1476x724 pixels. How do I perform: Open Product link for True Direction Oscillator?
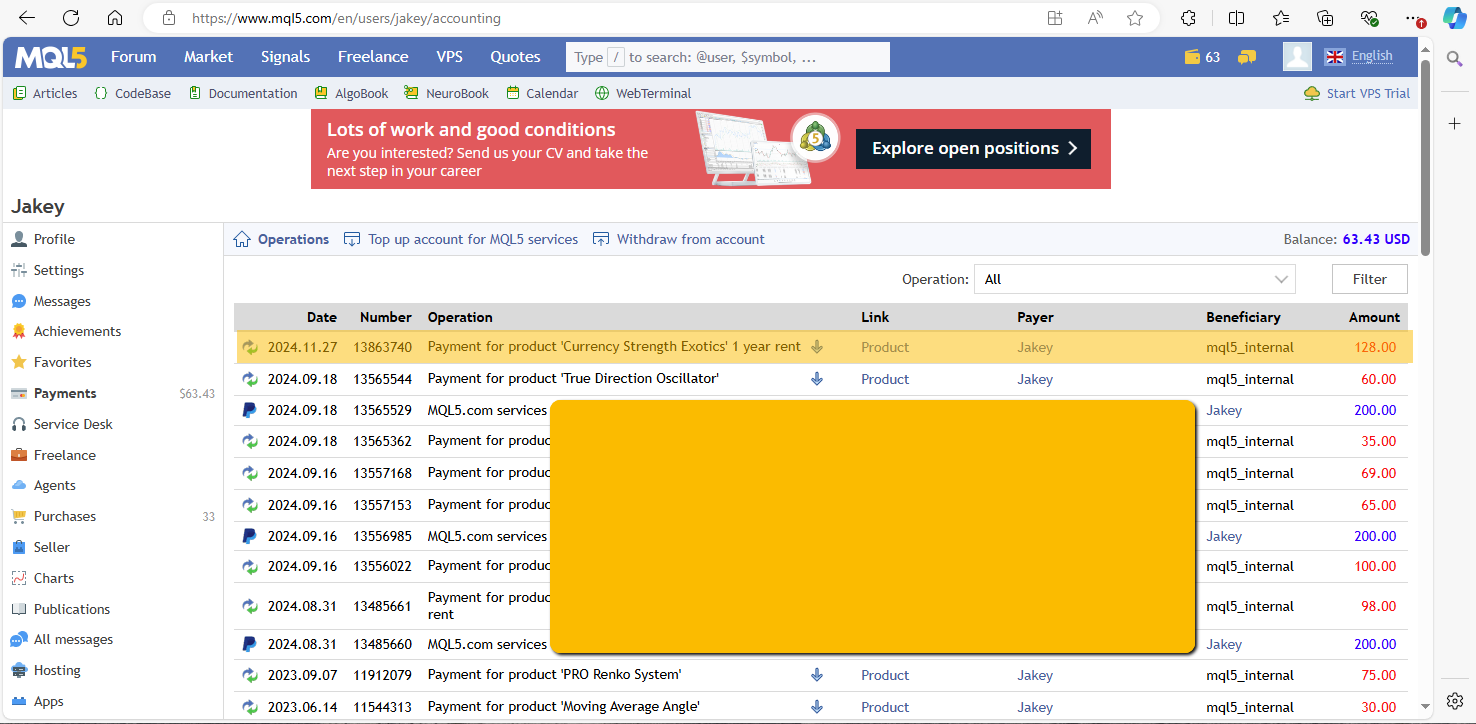tap(885, 379)
